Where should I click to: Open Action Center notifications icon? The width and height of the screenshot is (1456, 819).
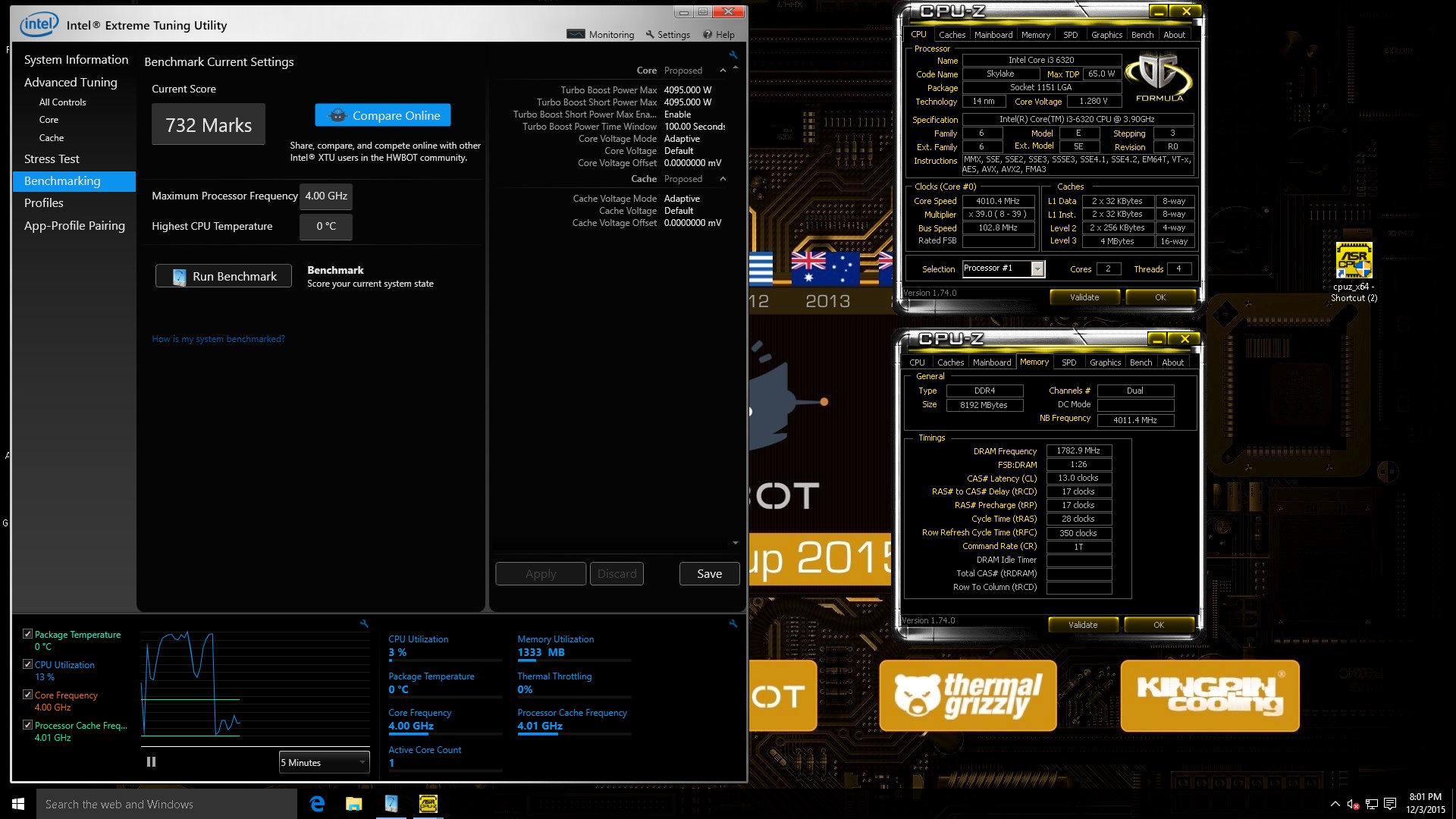click(x=1390, y=804)
